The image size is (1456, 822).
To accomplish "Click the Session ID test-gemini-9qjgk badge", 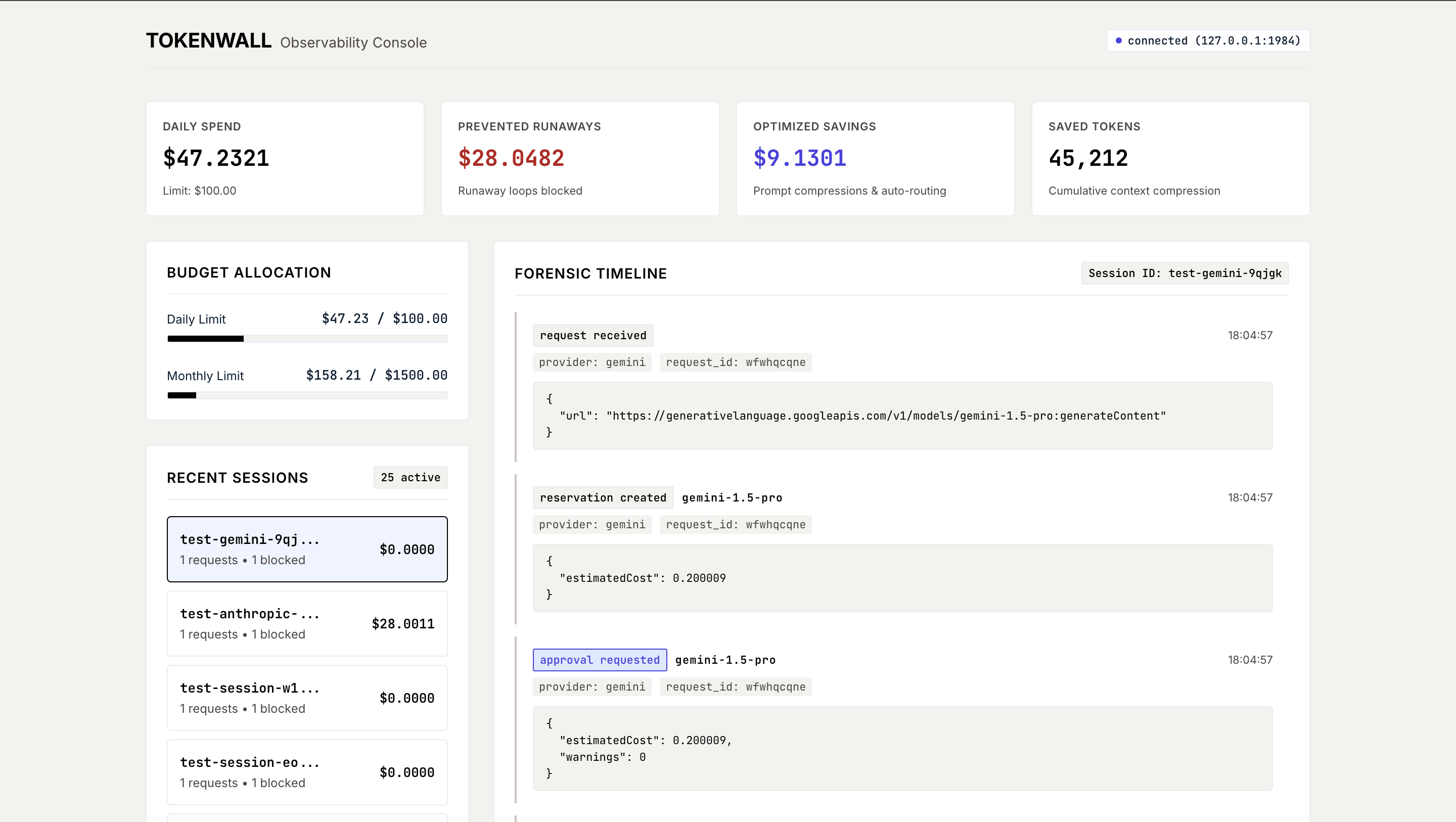I will coord(1185,273).
